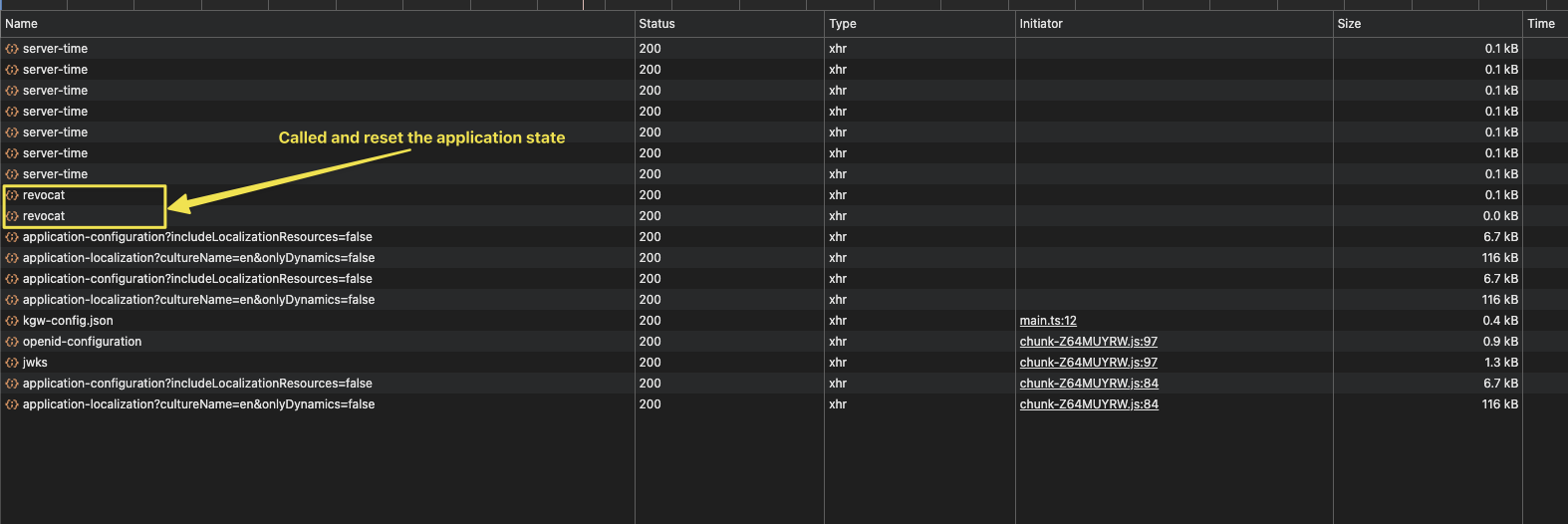Viewport: 1568px width, 524px height.
Task: Click the icon of the last application-localization request
Action: click(x=12, y=404)
